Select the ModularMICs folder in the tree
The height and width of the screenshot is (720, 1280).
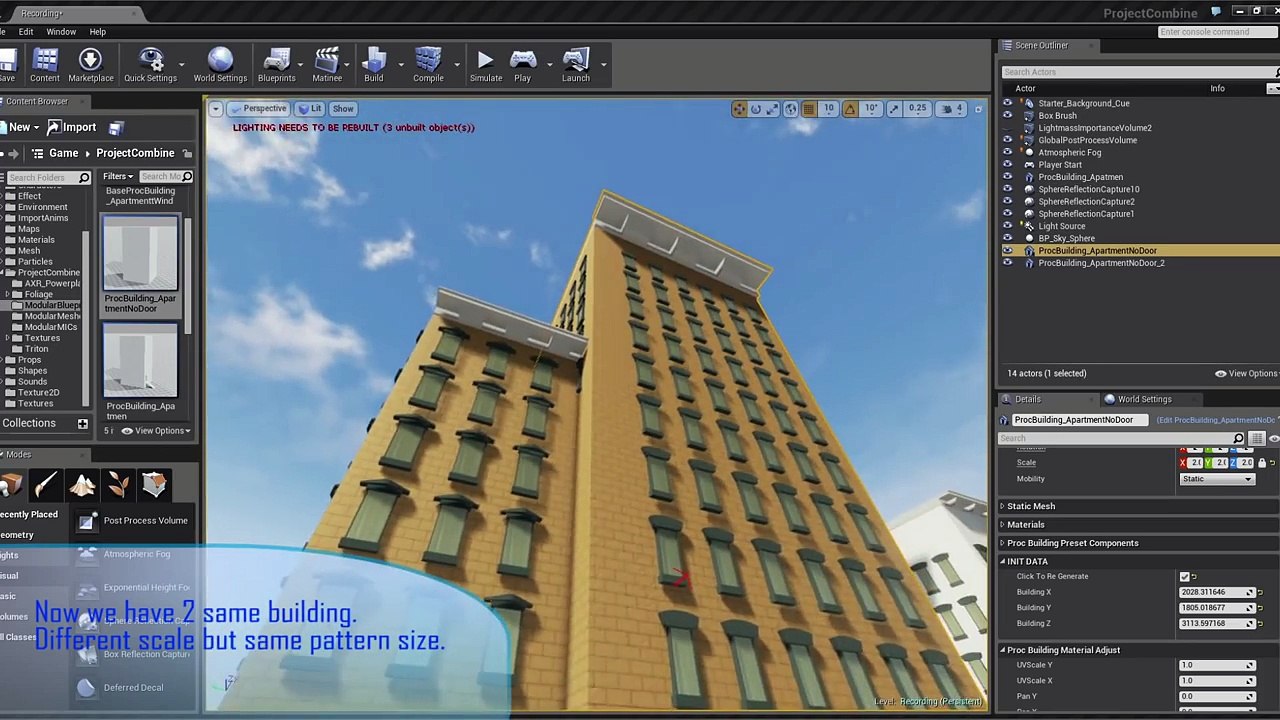tap(51, 327)
